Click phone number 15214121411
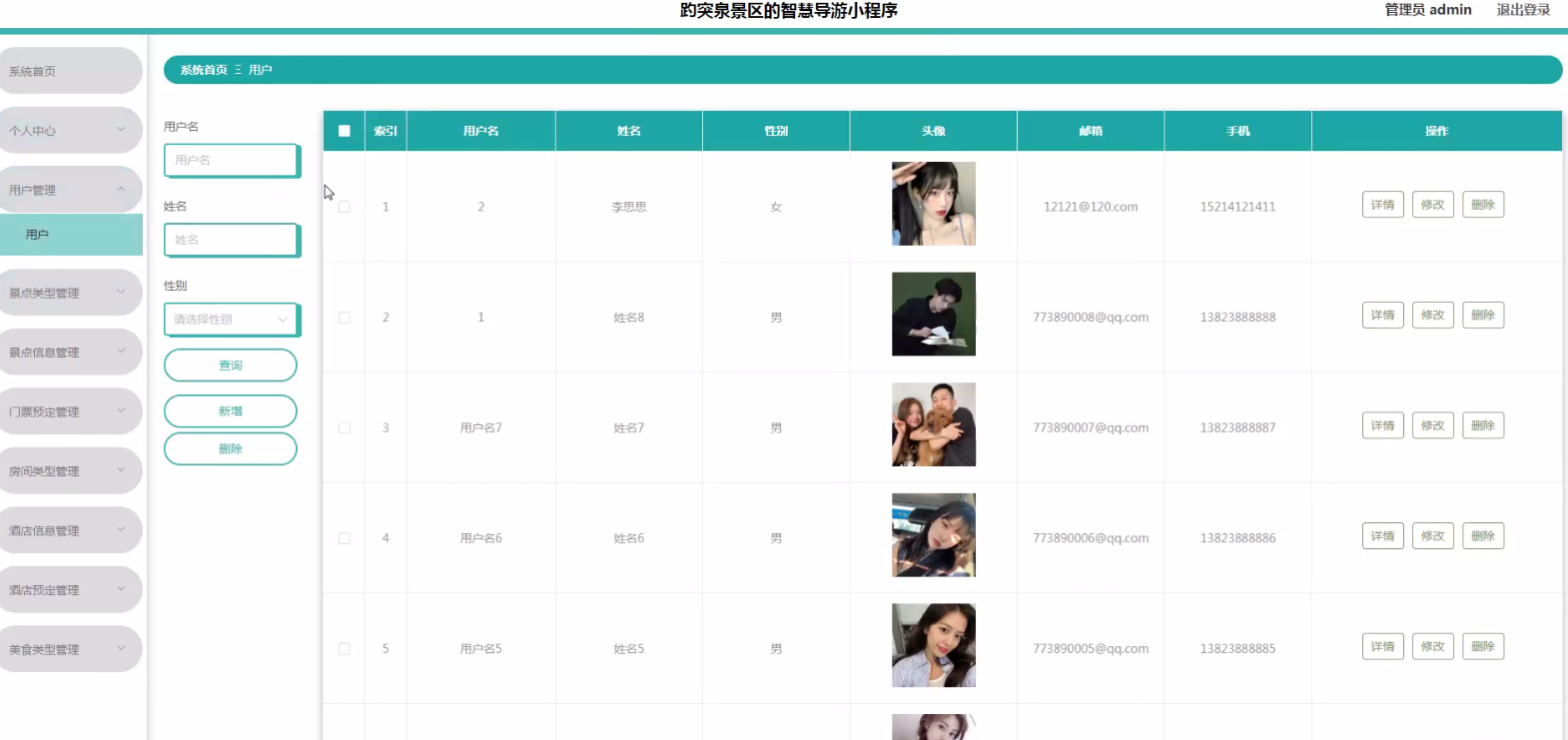Screen dimensions: 1568x740 click(1238, 207)
